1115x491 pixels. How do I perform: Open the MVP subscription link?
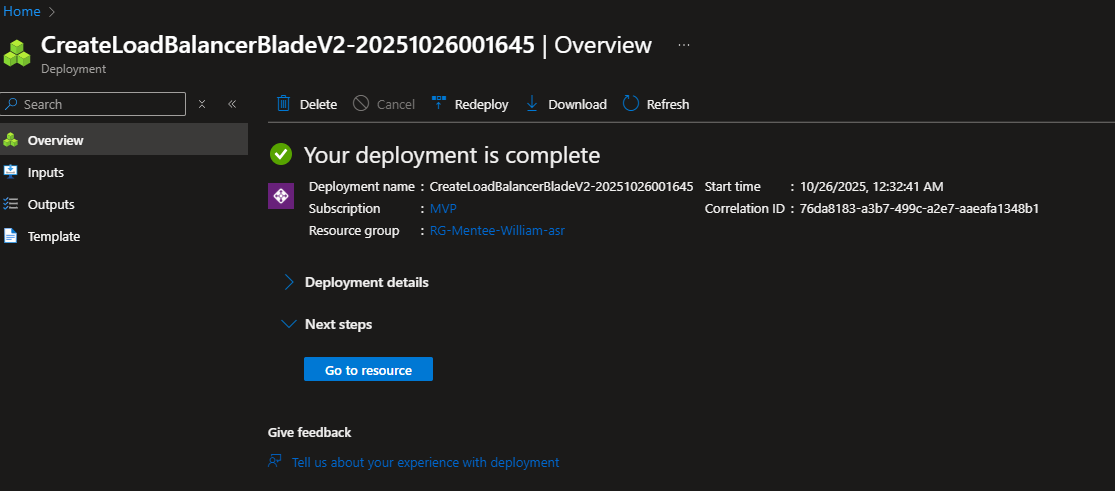point(442,209)
